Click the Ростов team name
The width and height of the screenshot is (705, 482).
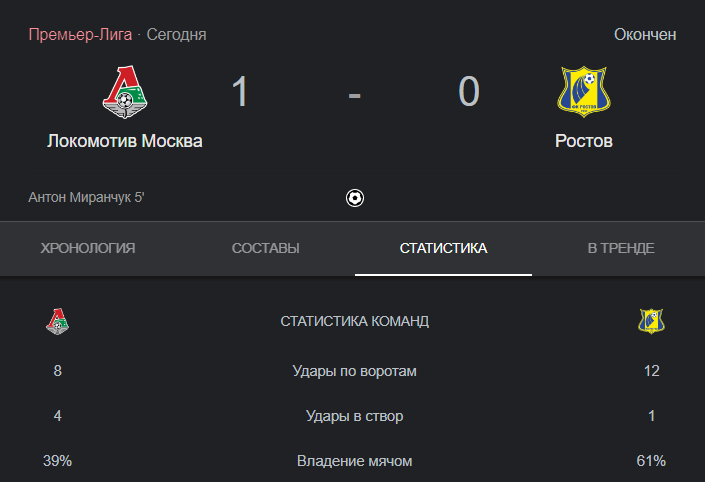[584, 141]
